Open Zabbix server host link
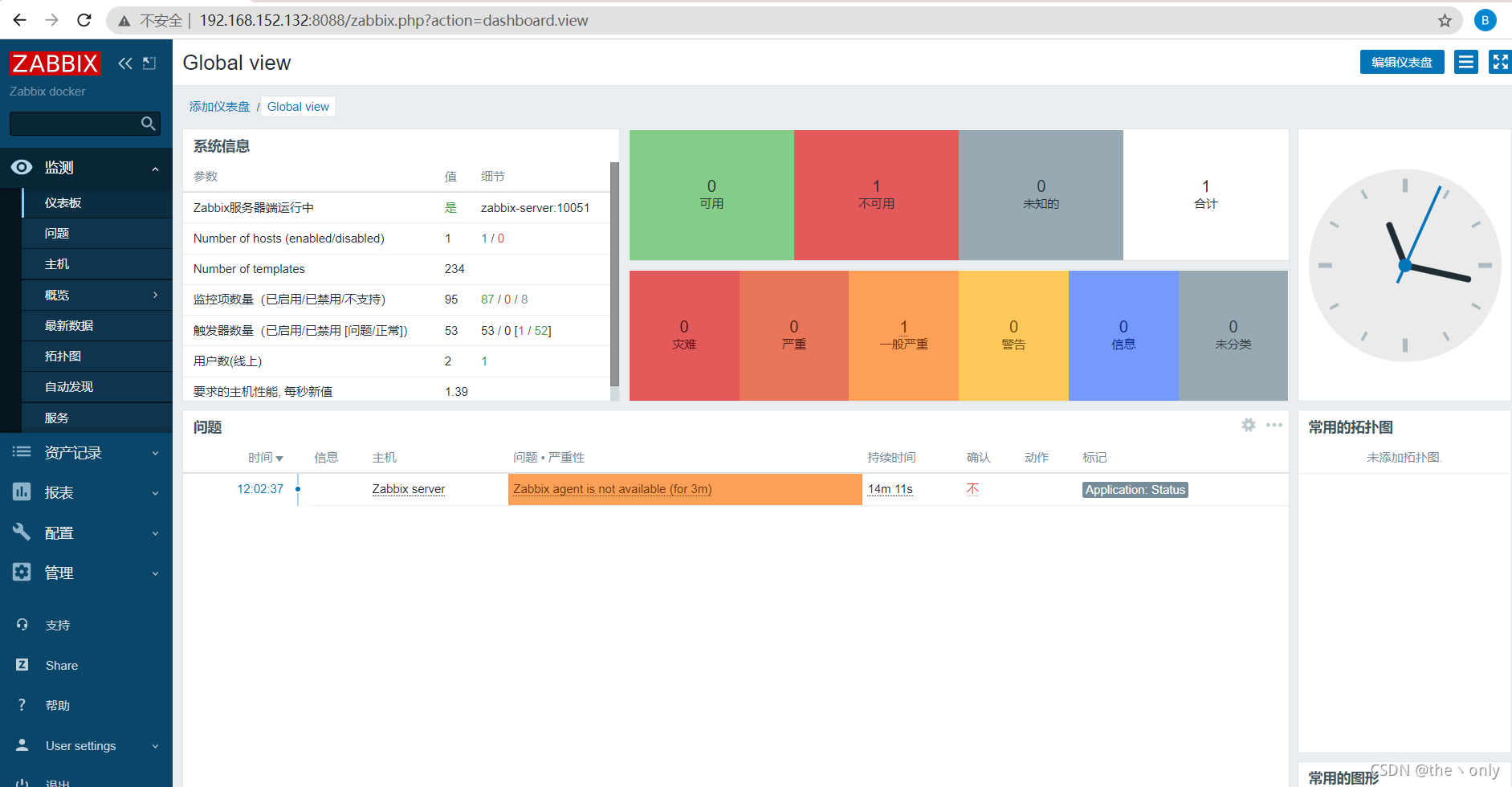Screen dimensions: 1512x787 tap(408, 489)
